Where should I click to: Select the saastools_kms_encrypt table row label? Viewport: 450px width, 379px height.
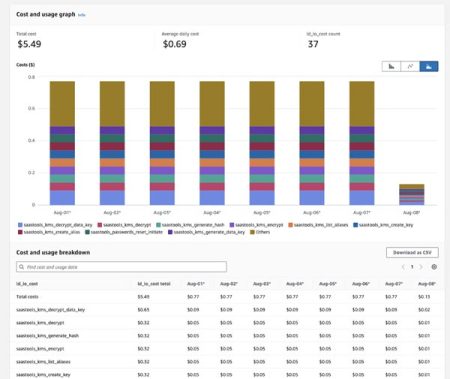(x=40, y=349)
